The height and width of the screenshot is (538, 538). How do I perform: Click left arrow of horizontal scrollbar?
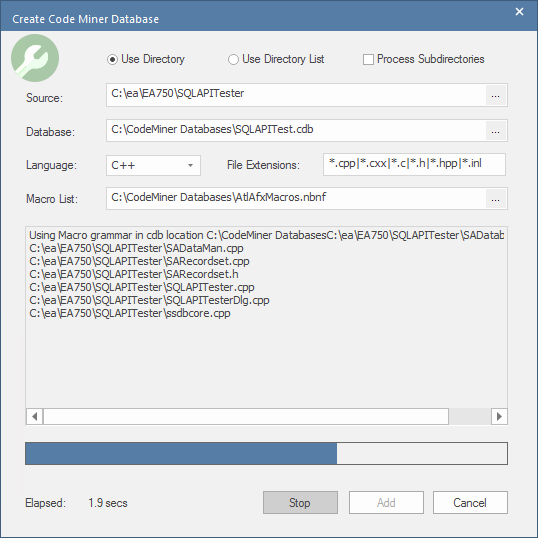[34, 417]
